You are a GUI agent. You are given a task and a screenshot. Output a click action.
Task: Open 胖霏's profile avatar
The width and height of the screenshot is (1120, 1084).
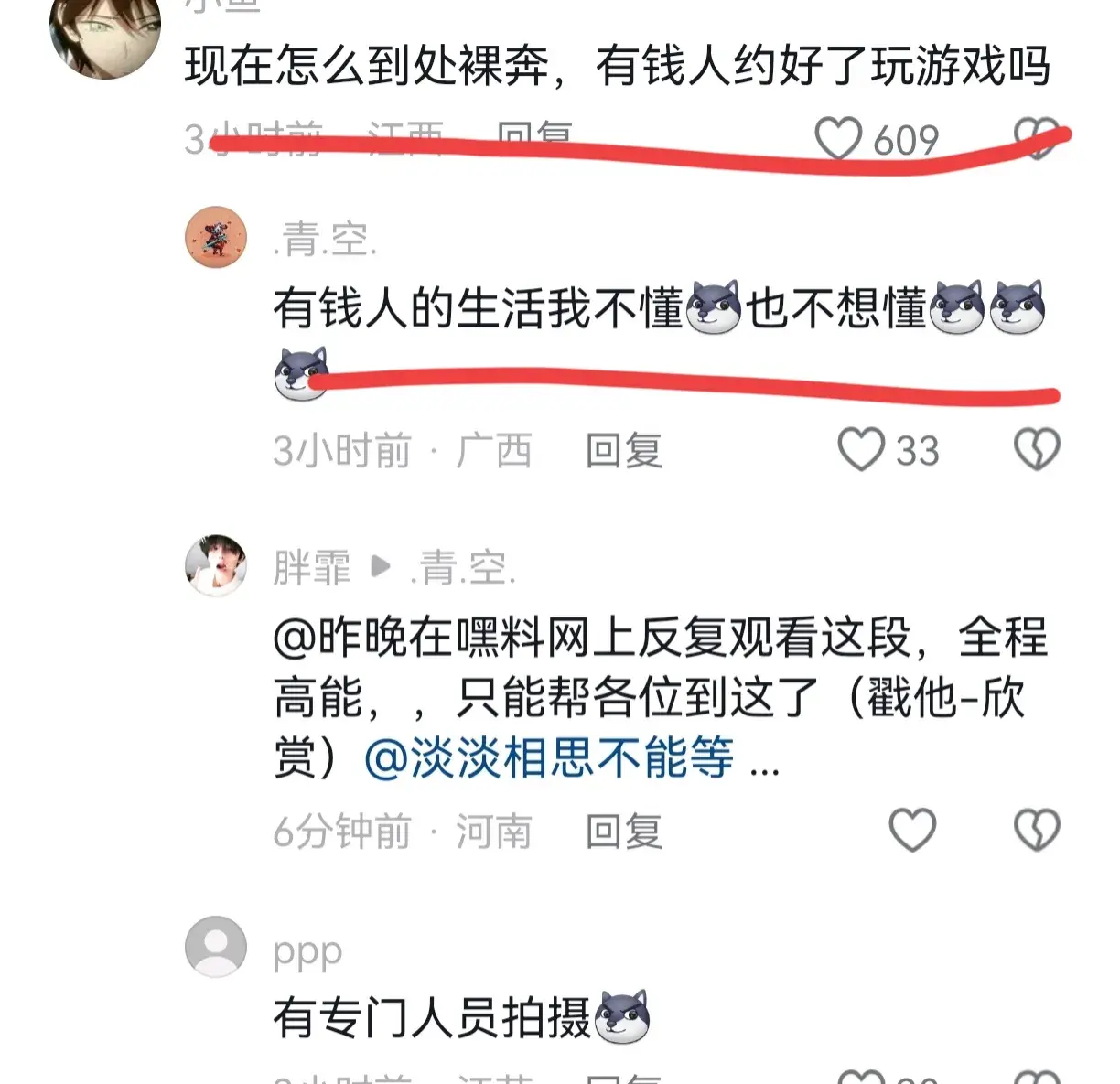[216, 565]
